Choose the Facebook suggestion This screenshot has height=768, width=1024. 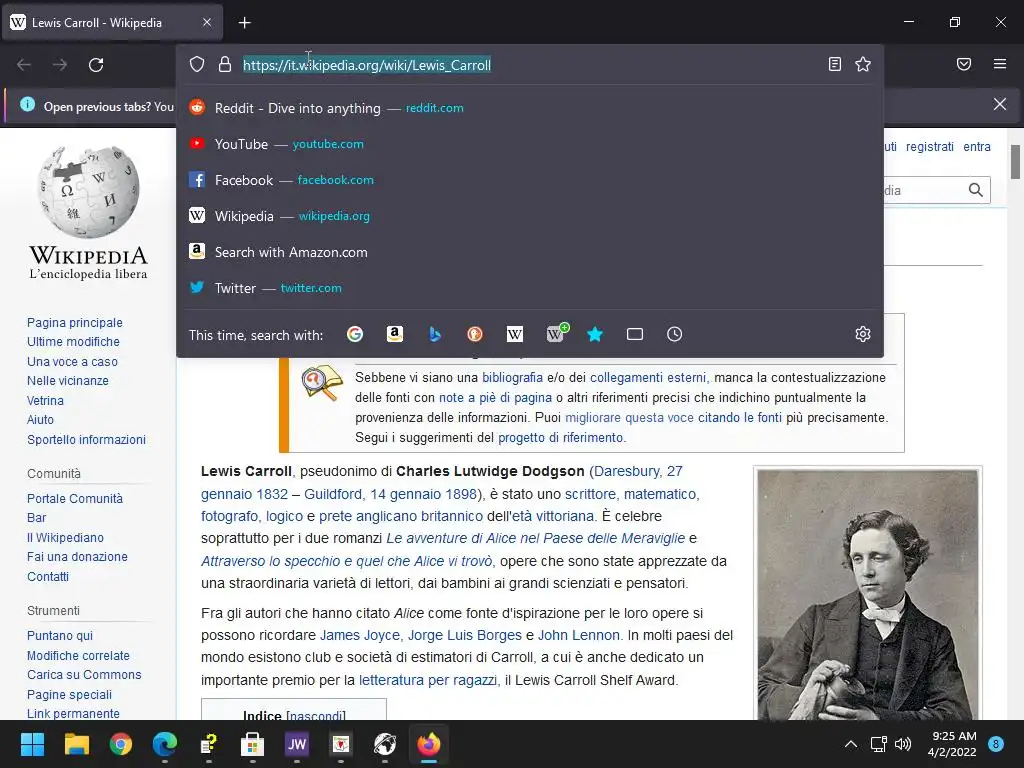click(530, 180)
